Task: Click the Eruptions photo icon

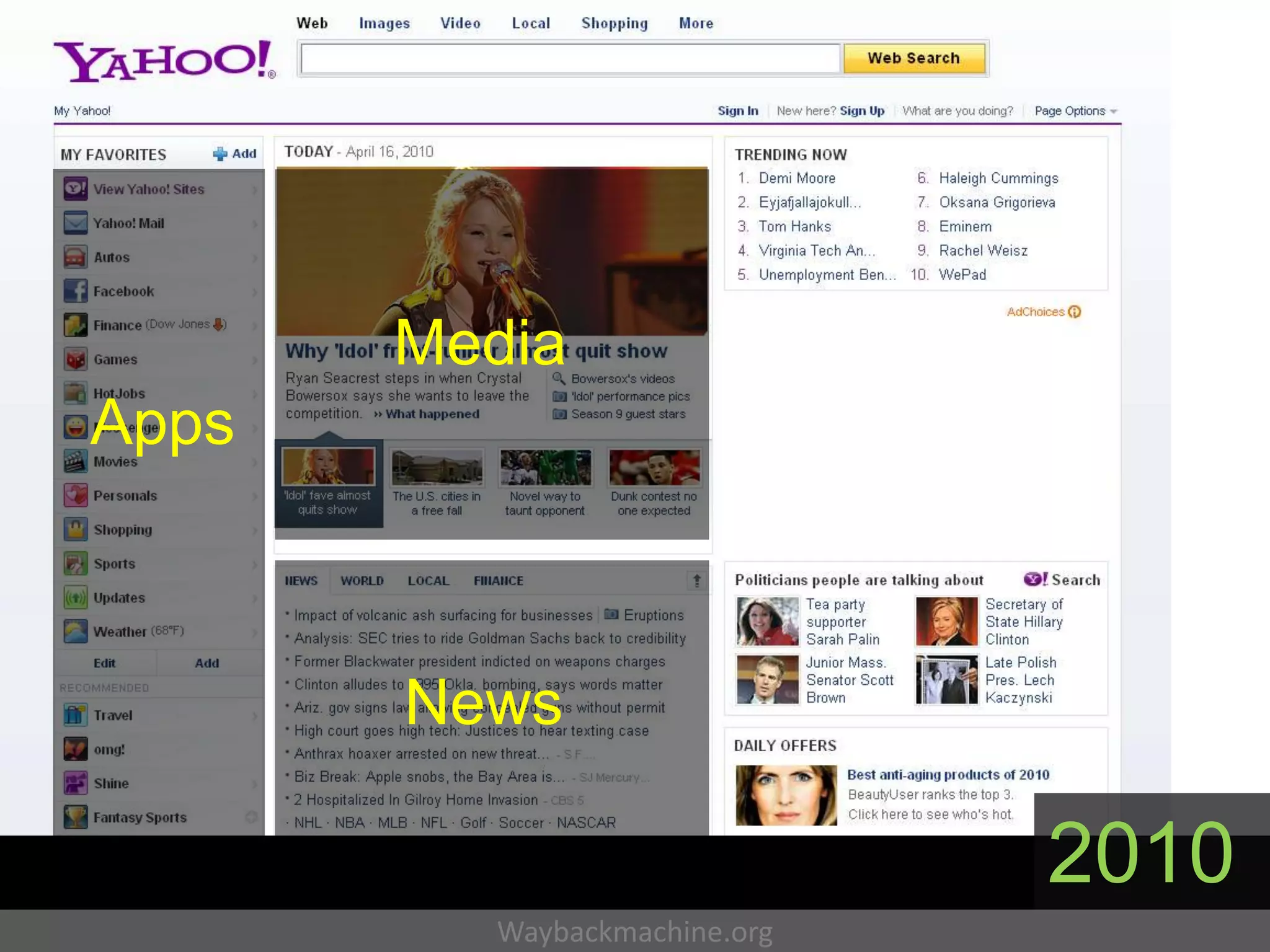Action: [x=611, y=614]
